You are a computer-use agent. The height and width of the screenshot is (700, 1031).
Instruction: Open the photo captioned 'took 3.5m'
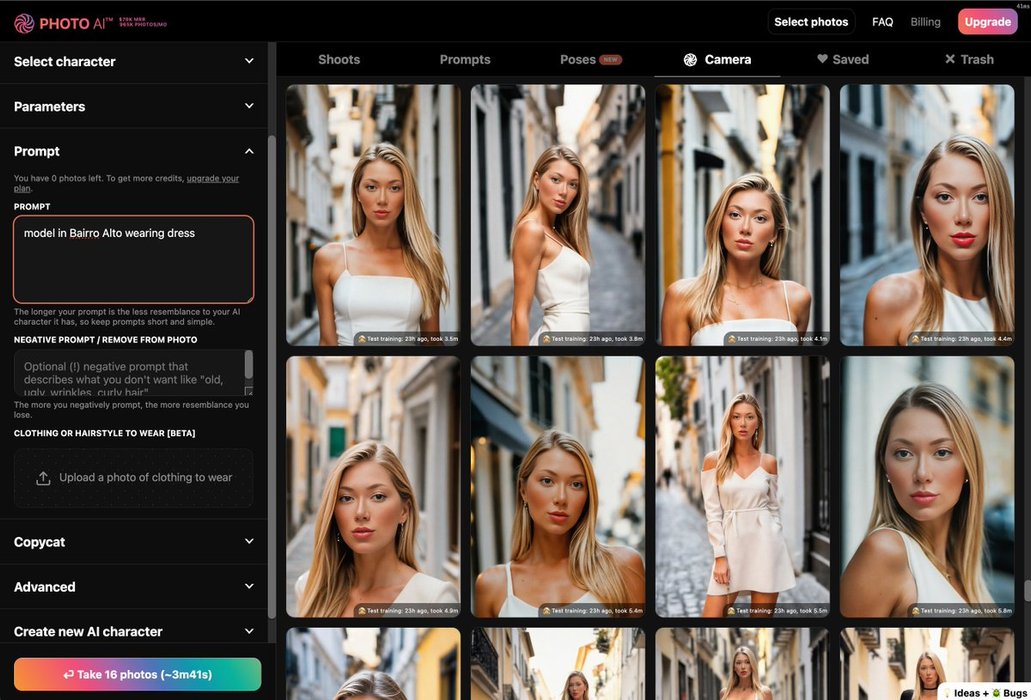click(373, 215)
